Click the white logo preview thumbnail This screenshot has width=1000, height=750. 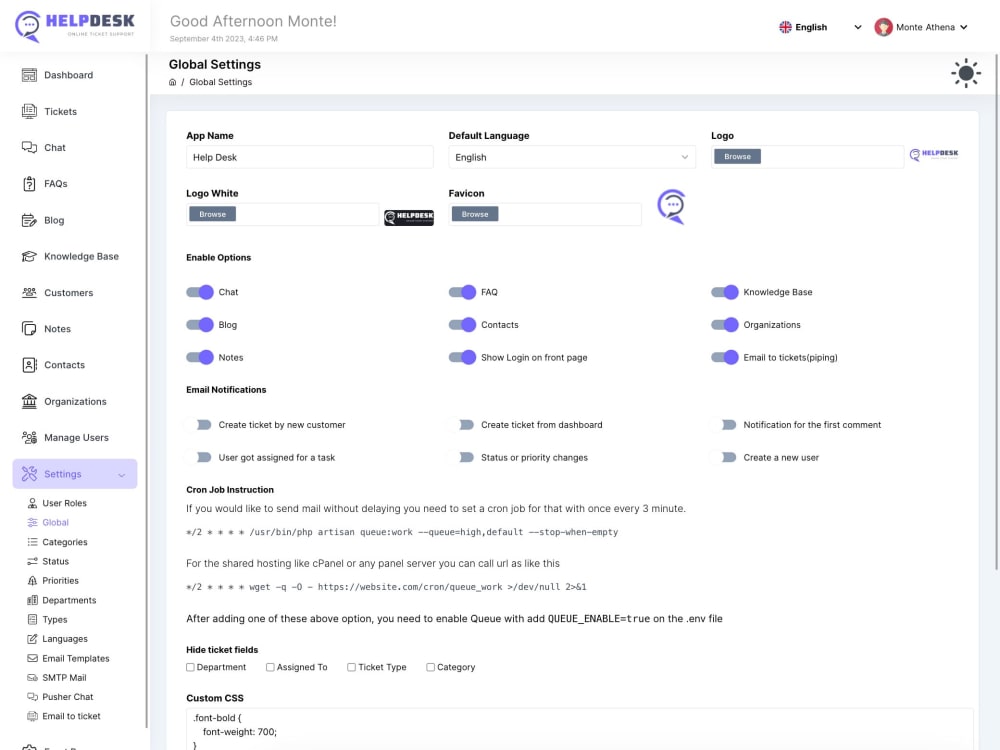tap(409, 217)
